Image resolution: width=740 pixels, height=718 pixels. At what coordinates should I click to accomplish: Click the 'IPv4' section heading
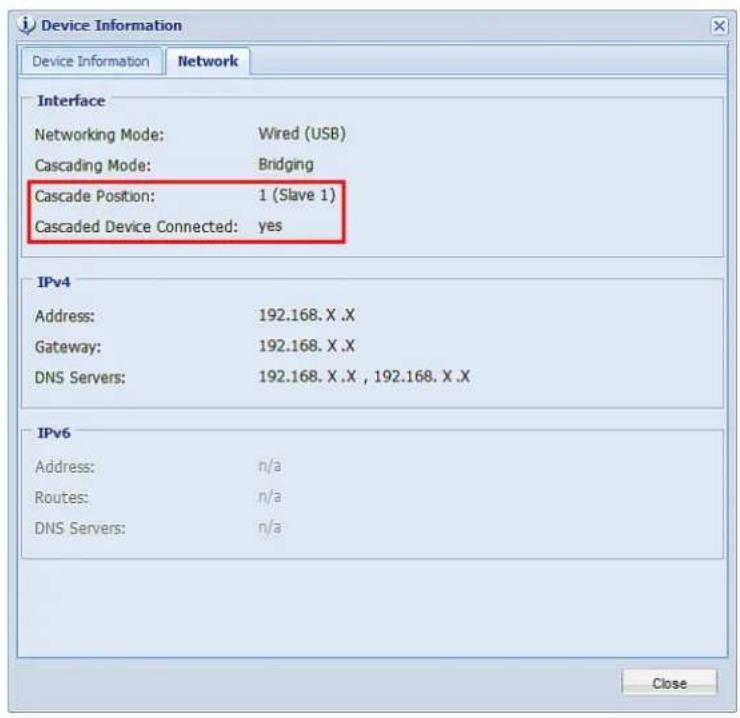(x=53, y=282)
